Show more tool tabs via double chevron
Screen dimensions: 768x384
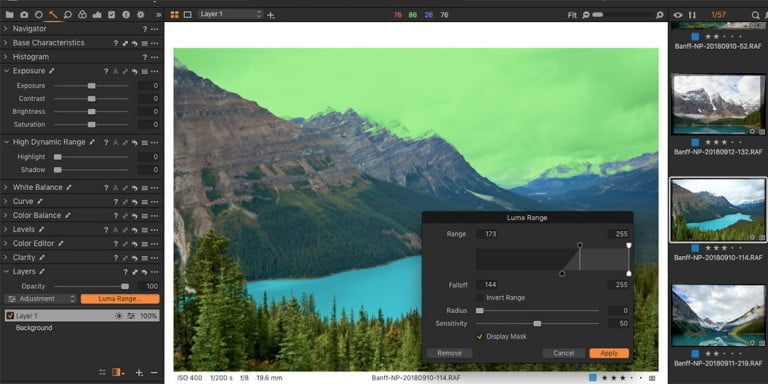tap(158, 15)
